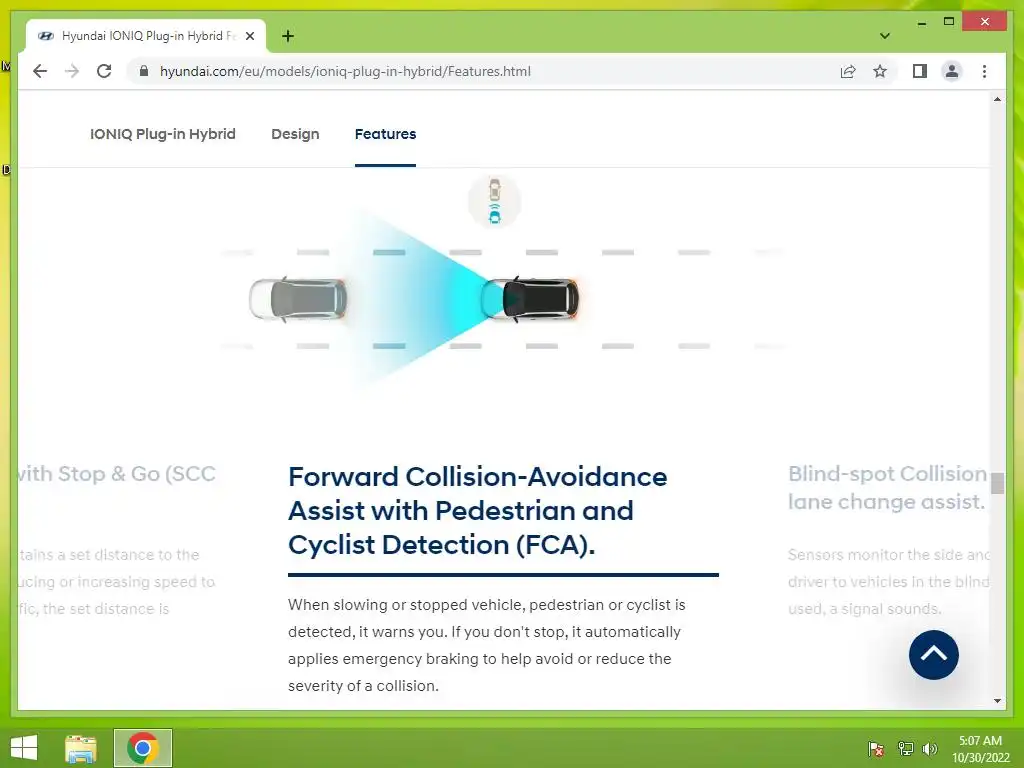Click the collision-avoidance car illustration
This screenshot has height=768, width=1024.
coord(504,299)
